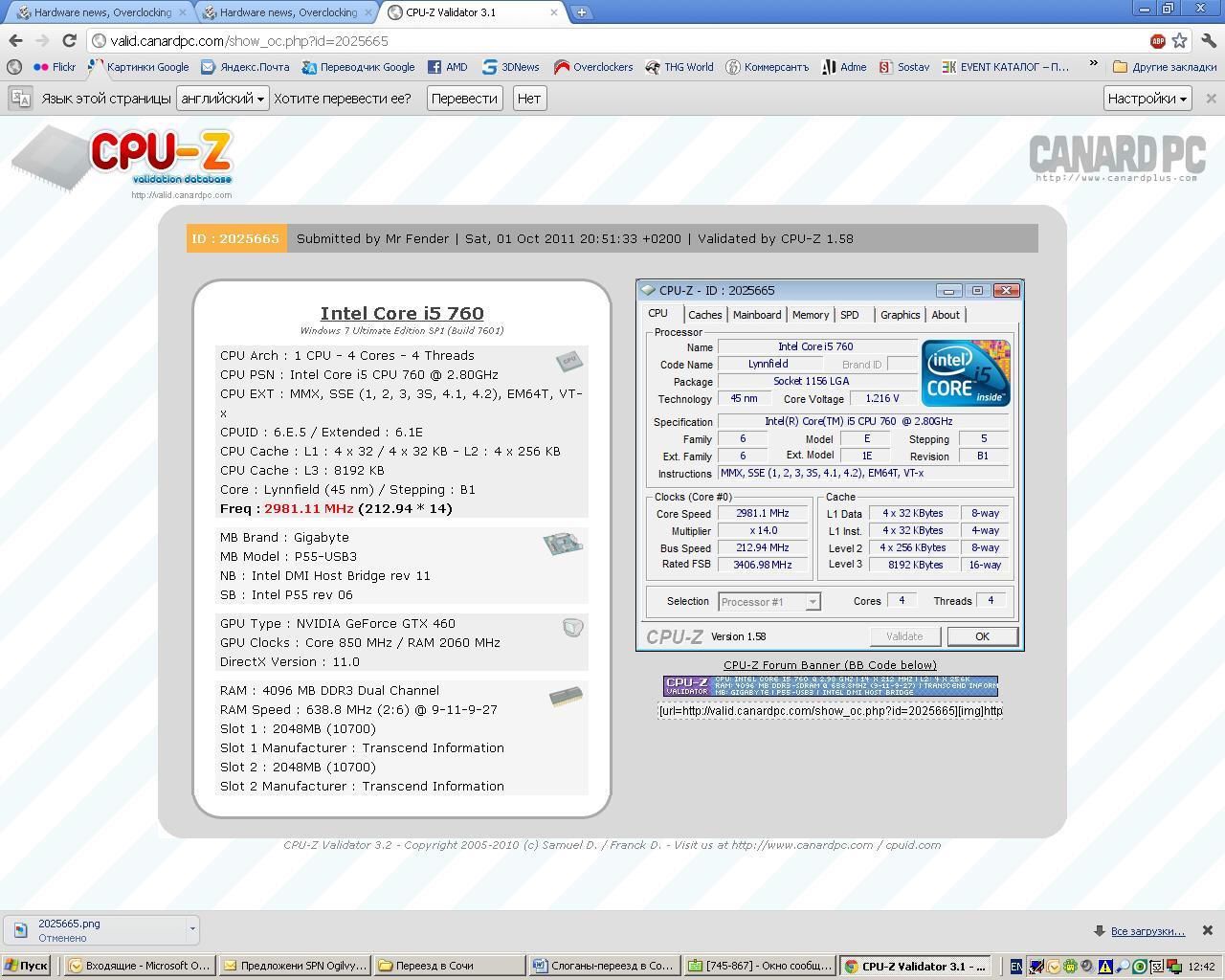Screen dimensions: 1225x980
Task: Close the downloads bar
Action: 1208,930
